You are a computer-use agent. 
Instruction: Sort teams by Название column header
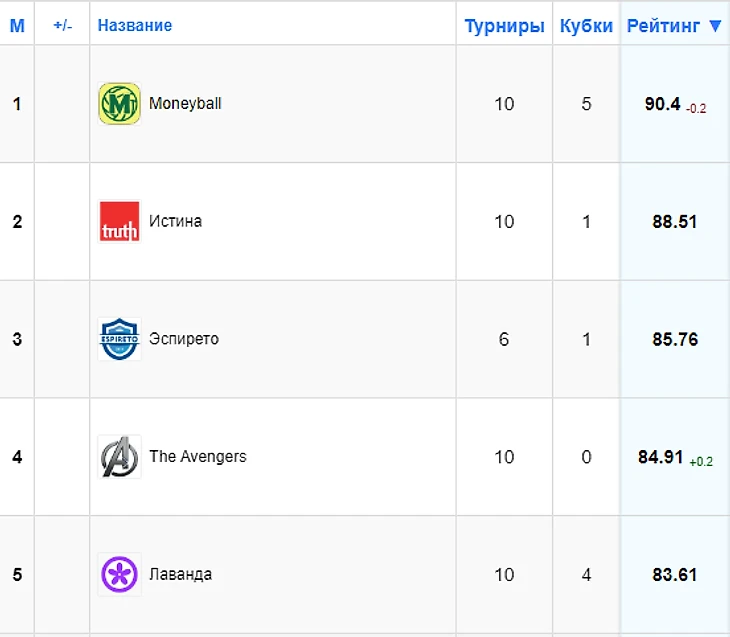(135, 26)
